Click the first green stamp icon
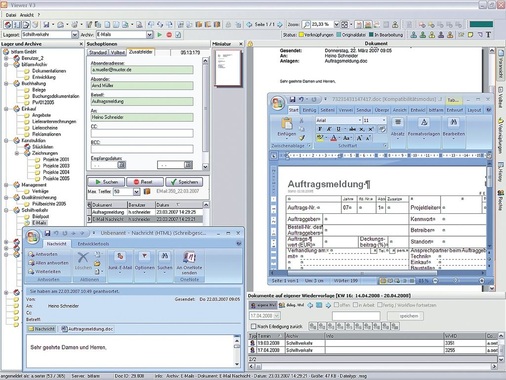Image resolution: width=506 pixels, height=380 pixels. pyautogui.click(x=414, y=35)
